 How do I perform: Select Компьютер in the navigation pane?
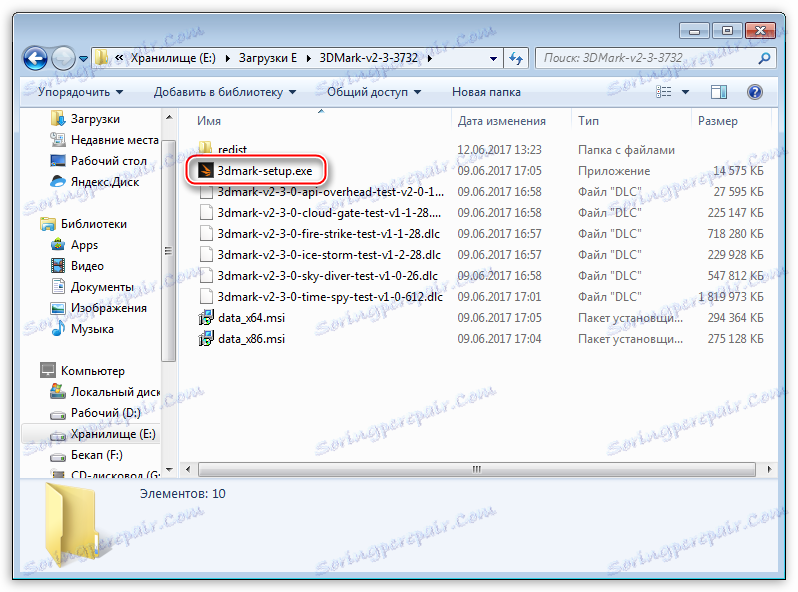tap(83, 371)
